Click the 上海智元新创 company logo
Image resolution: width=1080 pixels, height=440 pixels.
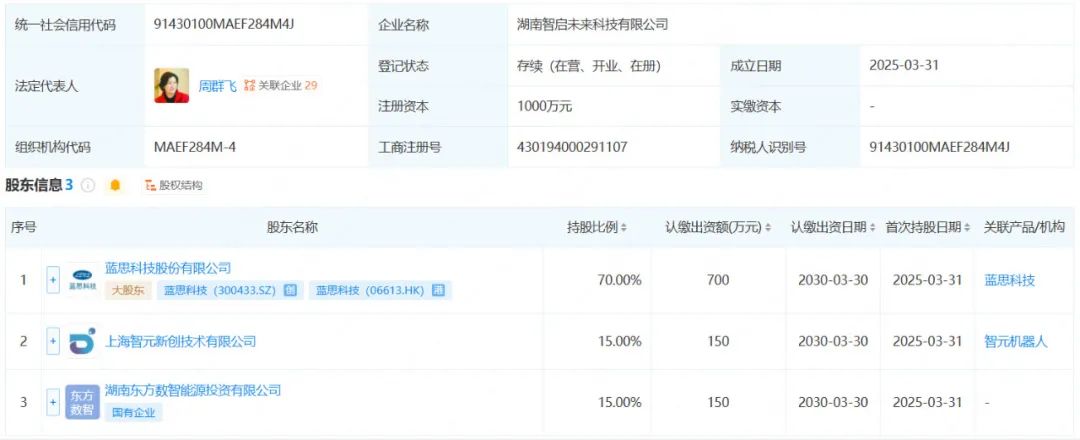pyautogui.click(x=82, y=341)
